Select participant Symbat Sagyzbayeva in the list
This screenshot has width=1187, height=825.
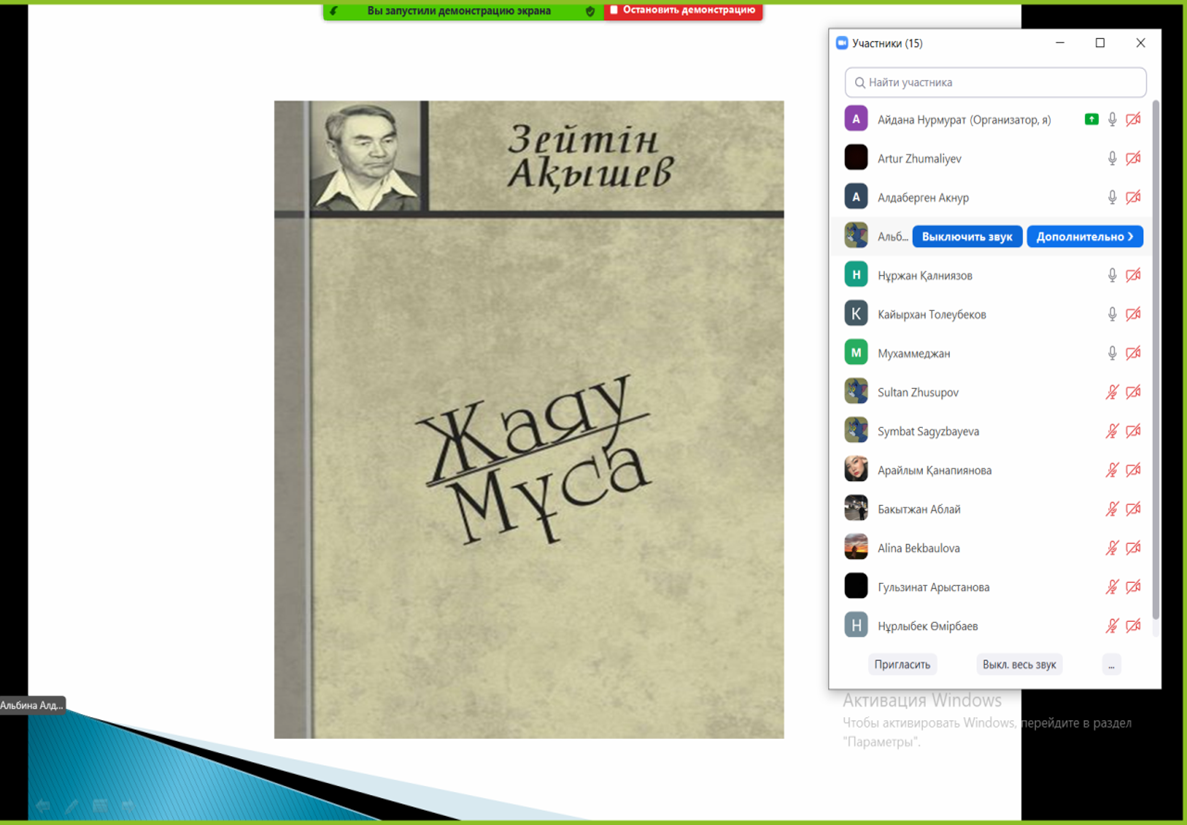tap(928, 431)
